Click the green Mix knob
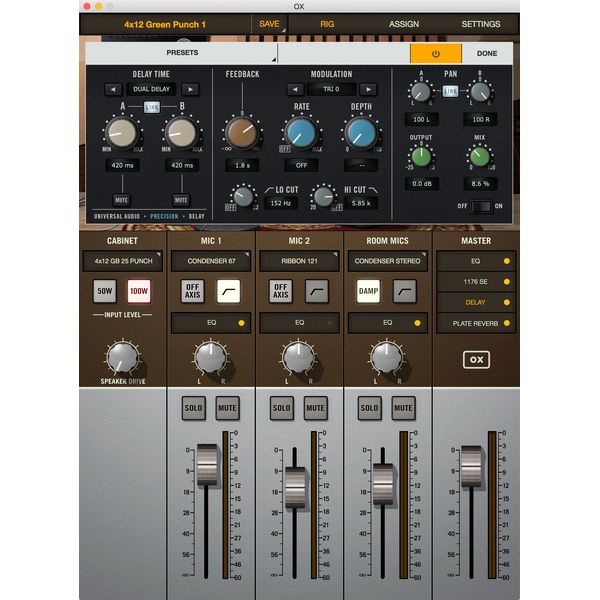This screenshot has height=600, width=600. coord(480,156)
